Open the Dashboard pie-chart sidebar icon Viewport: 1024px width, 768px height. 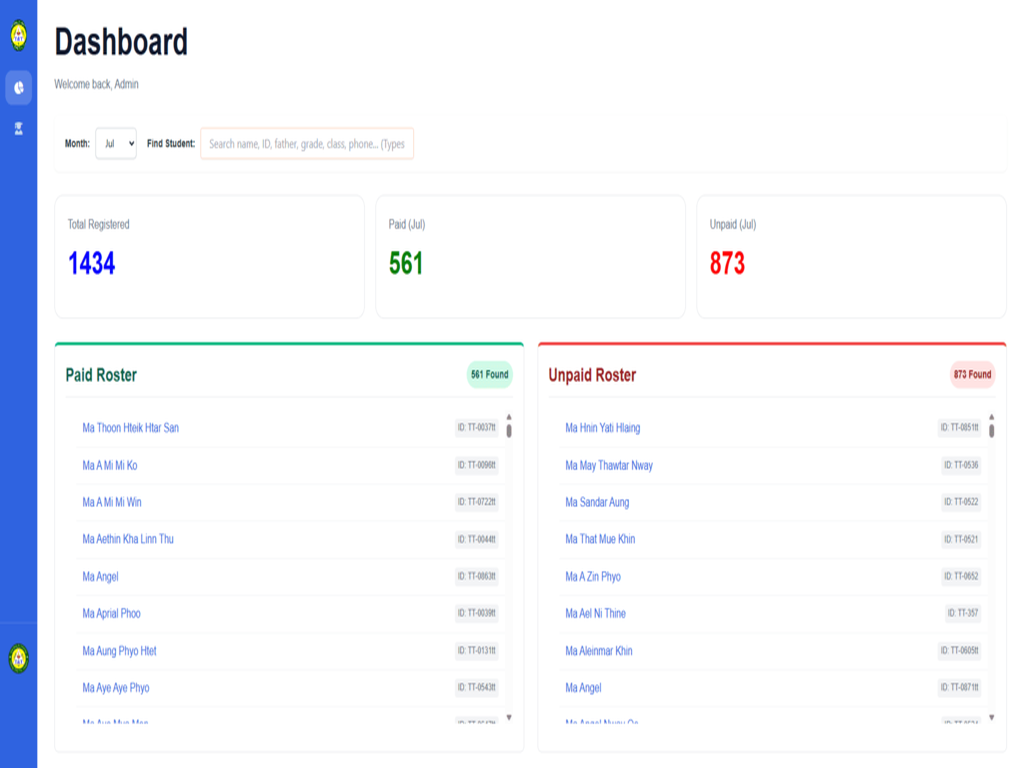coord(18,88)
